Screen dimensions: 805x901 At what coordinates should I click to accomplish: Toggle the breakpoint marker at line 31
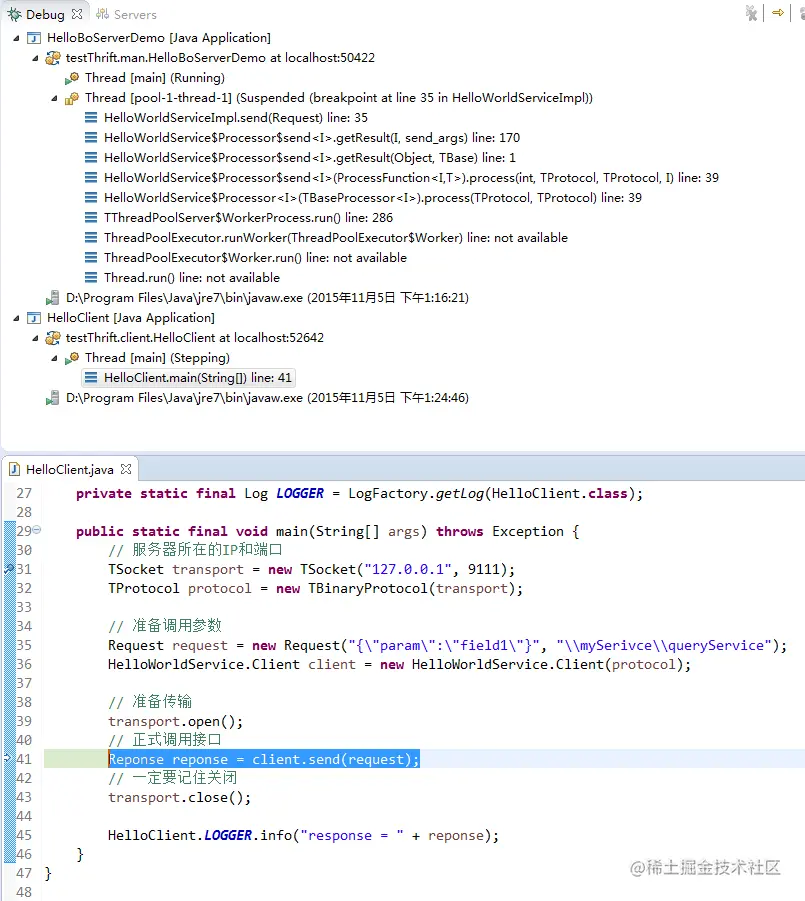coord(9,569)
